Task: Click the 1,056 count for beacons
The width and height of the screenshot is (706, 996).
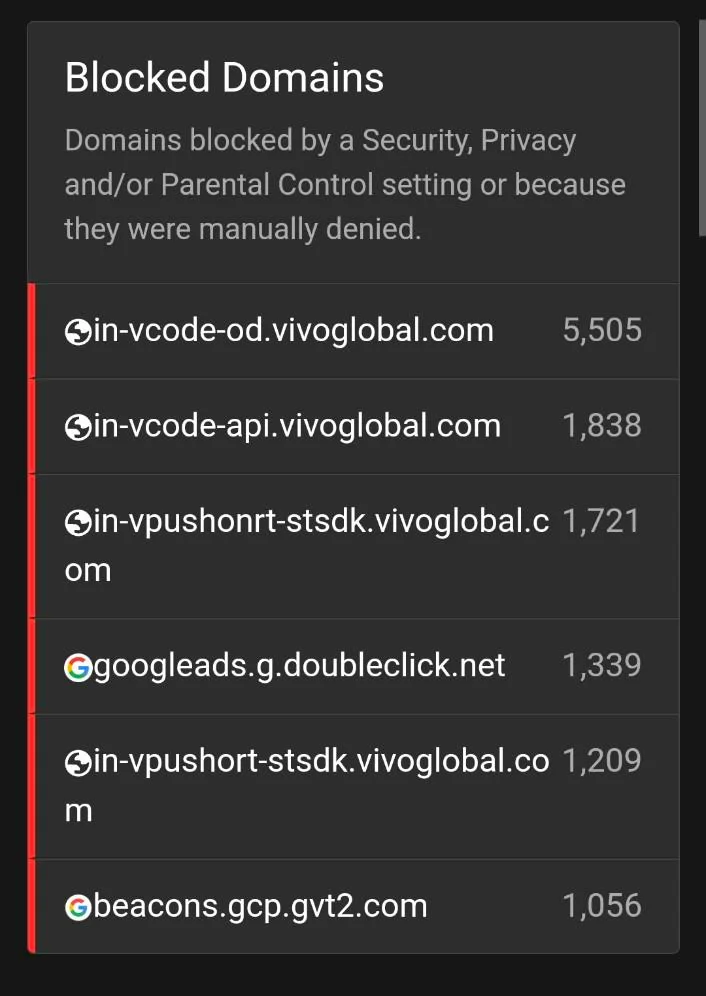Action: [602, 907]
